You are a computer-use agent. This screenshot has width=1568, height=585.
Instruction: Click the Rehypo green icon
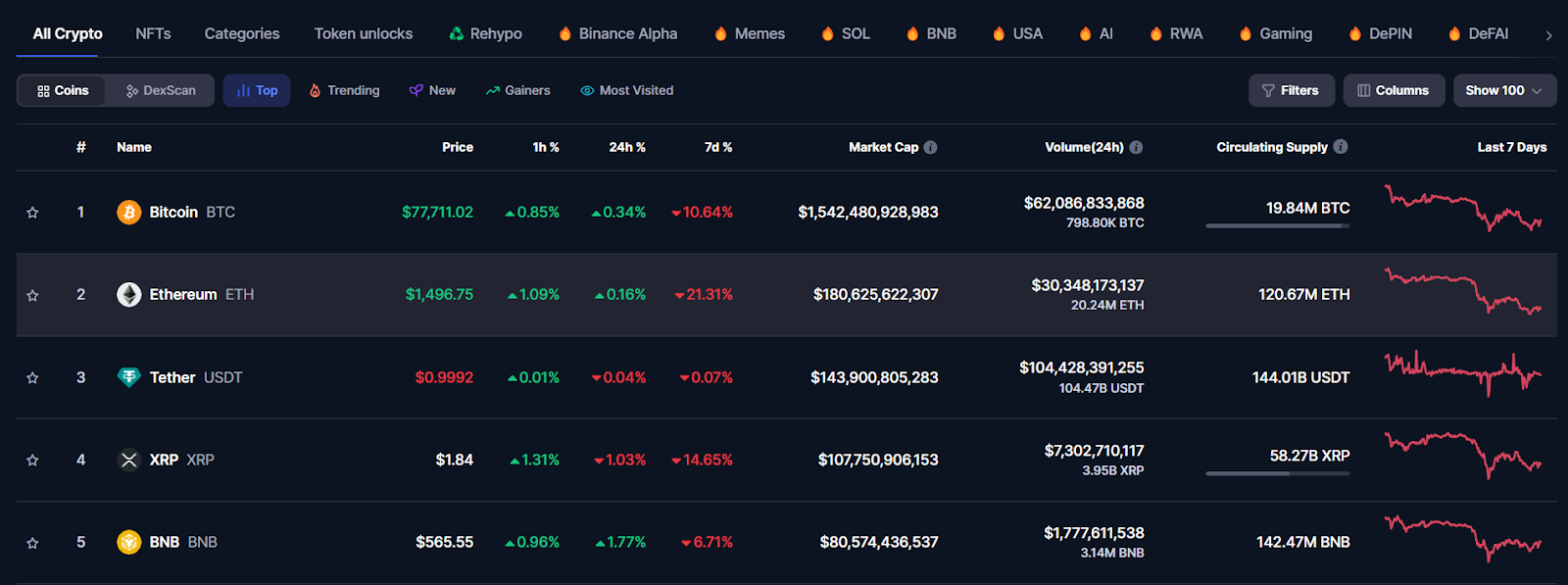pyautogui.click(x=456, y=33)
